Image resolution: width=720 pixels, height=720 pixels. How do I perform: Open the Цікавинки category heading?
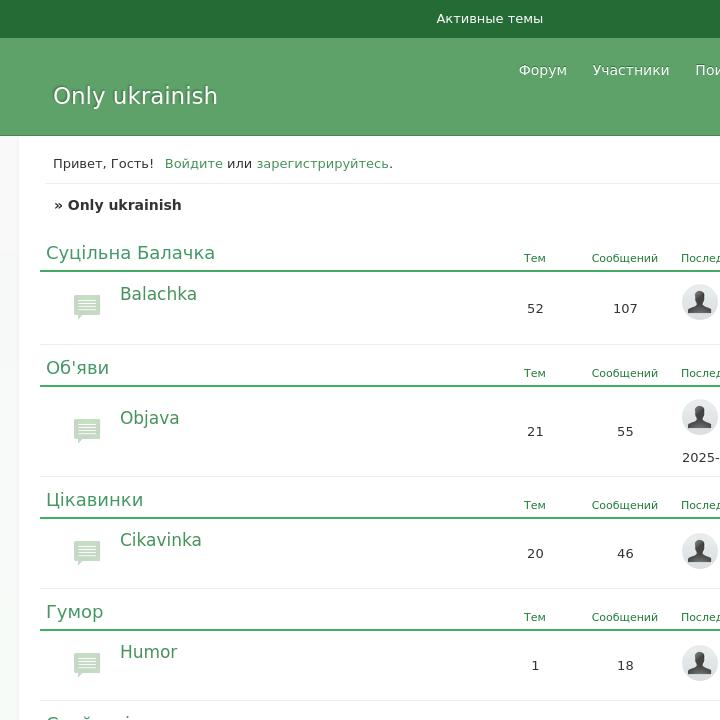94,500
